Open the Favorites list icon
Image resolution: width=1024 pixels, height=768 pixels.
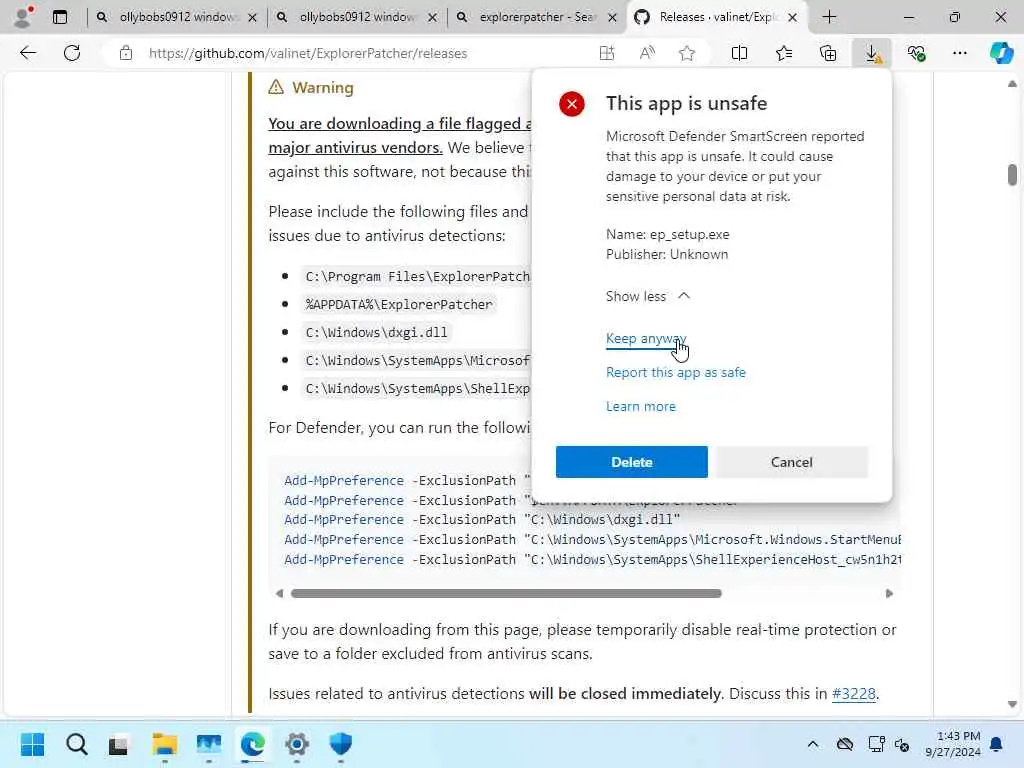click(784, 53)
